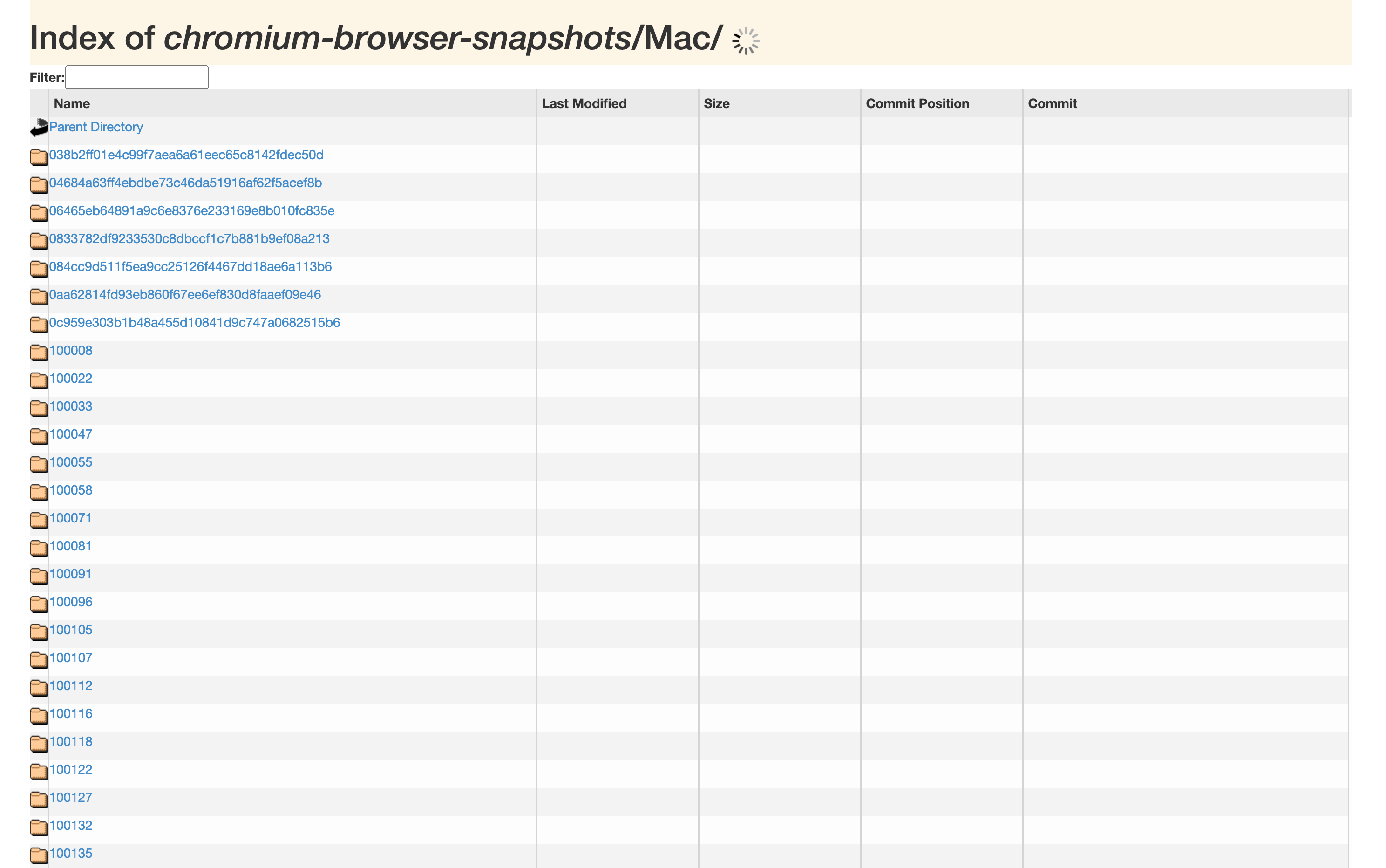Click the Parent Directory back-arrow icon

coord(39,128)
